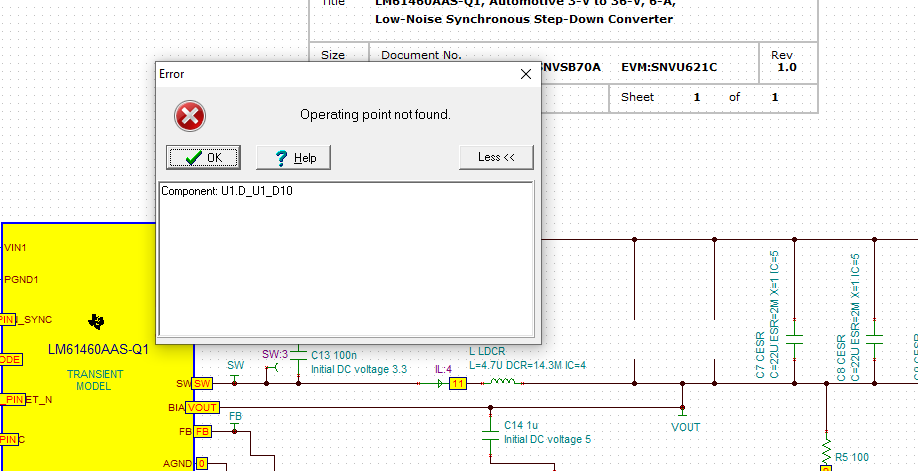Click the C8 'C=22U ESR=2M X=1 IC=5' text
Screen dimensions: 918x471
pyautogui.click(x=854, y=318)
